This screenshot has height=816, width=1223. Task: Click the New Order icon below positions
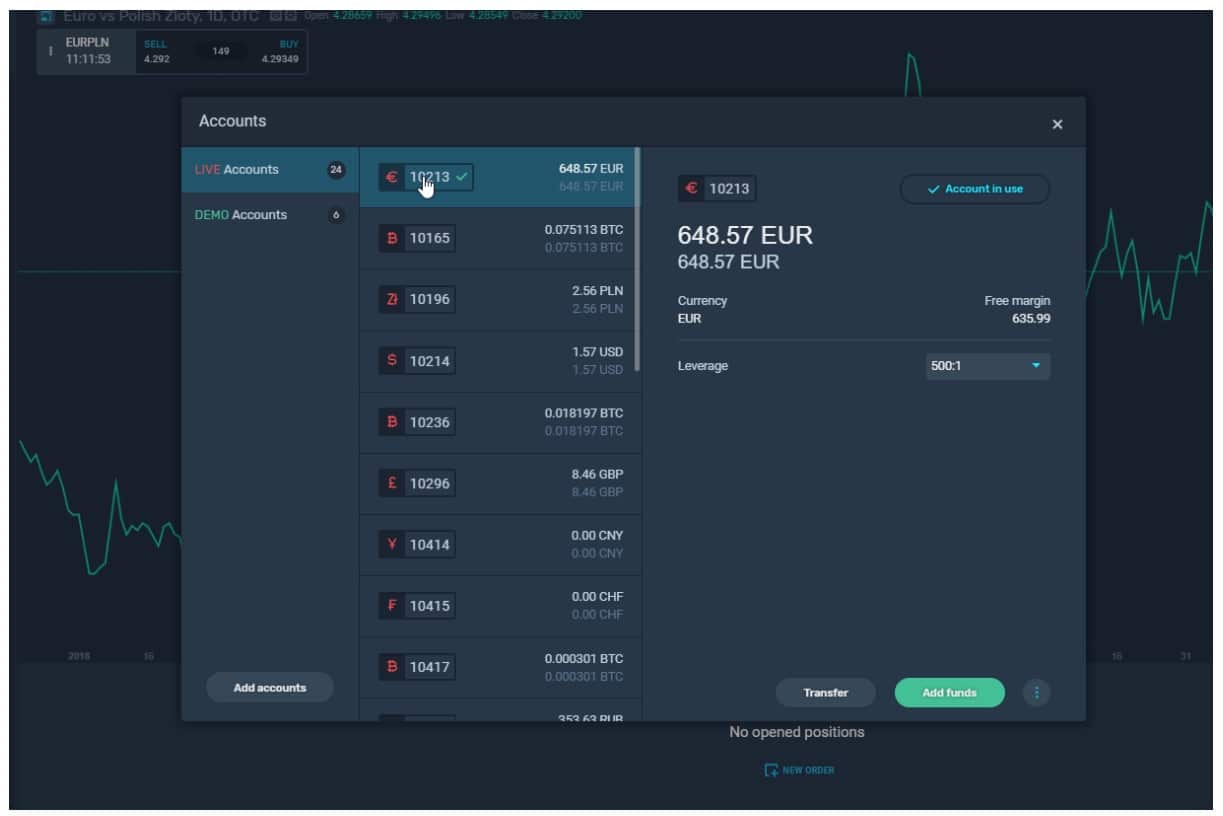770,770
